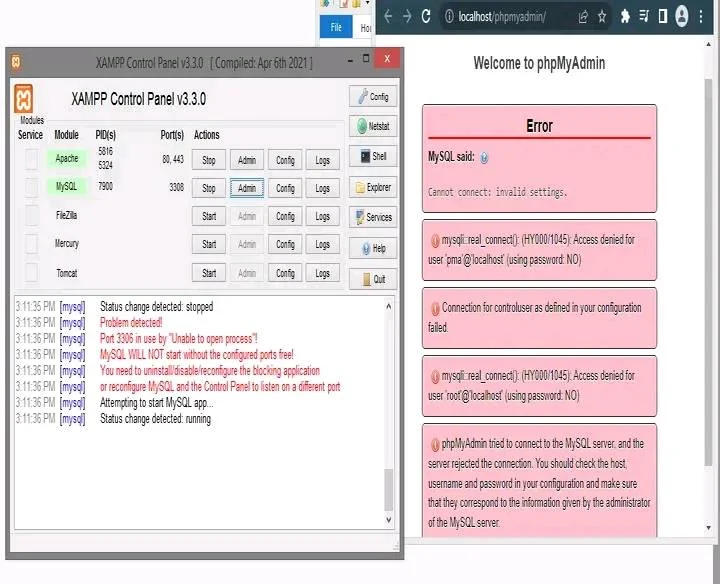Open Apache Admin
720x584 pixels.
pyautogui.click(x=247, y=160)
